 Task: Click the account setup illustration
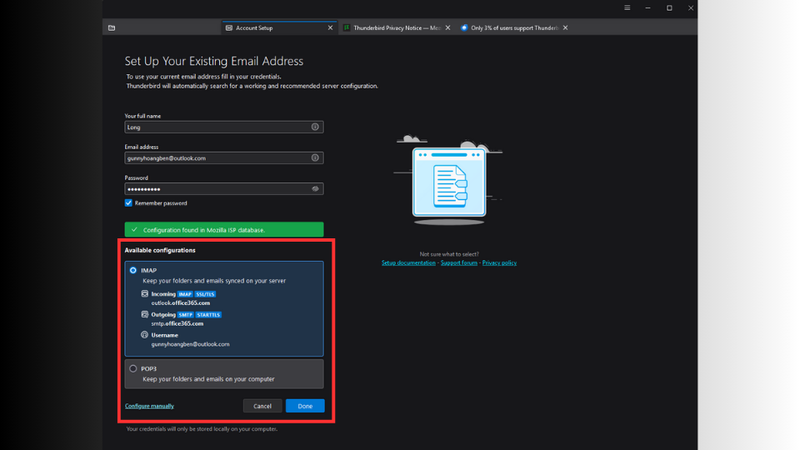pyautogui.click(x=448, y=180)
